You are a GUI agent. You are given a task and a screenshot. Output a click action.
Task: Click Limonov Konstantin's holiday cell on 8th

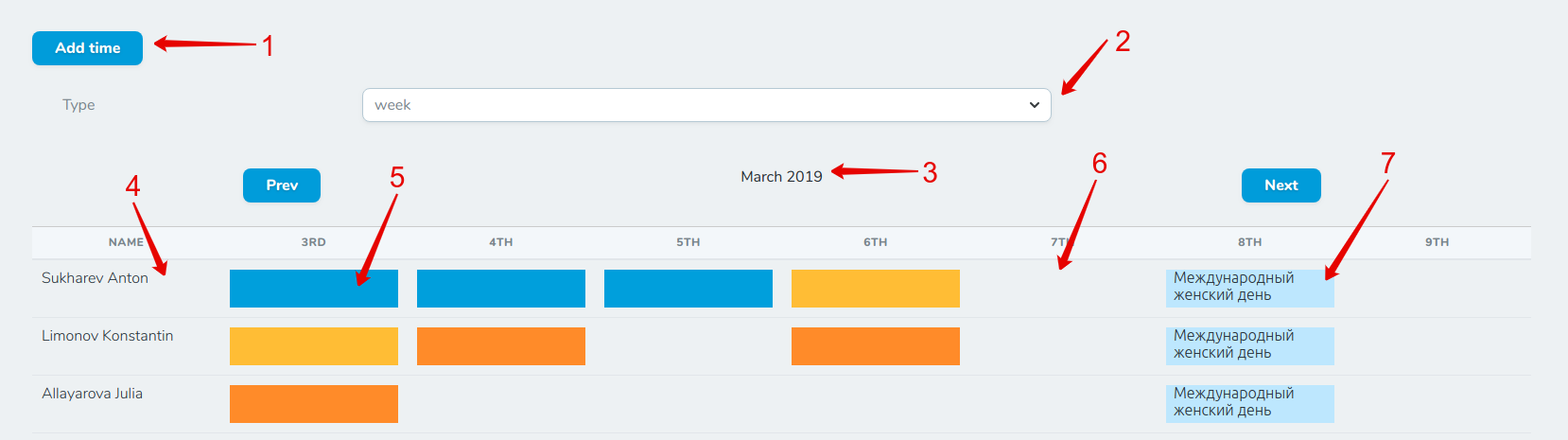[1249, 346]
